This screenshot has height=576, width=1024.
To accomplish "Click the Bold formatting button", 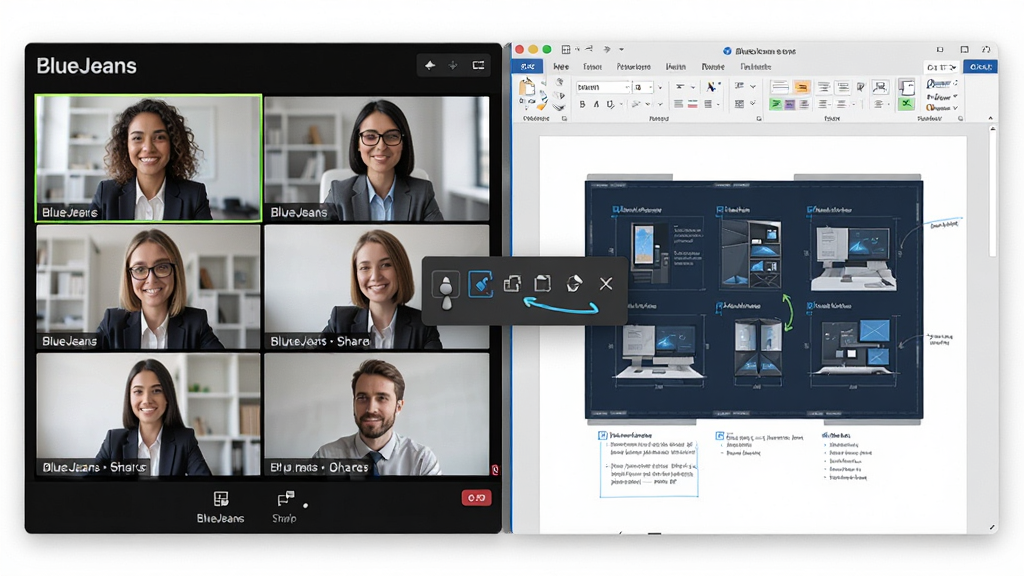I will 582,104.
